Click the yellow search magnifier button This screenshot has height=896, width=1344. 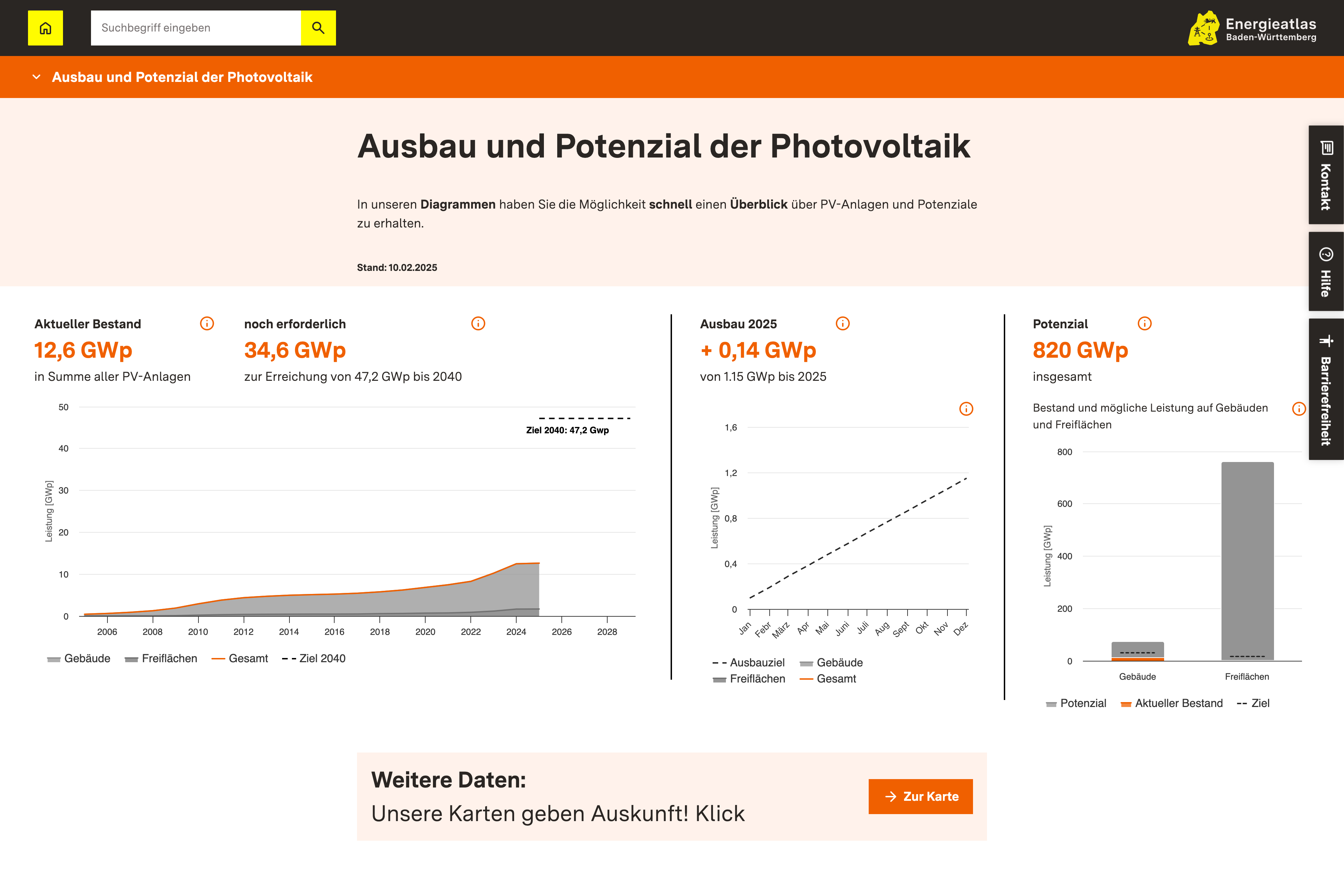click(318, 28)
